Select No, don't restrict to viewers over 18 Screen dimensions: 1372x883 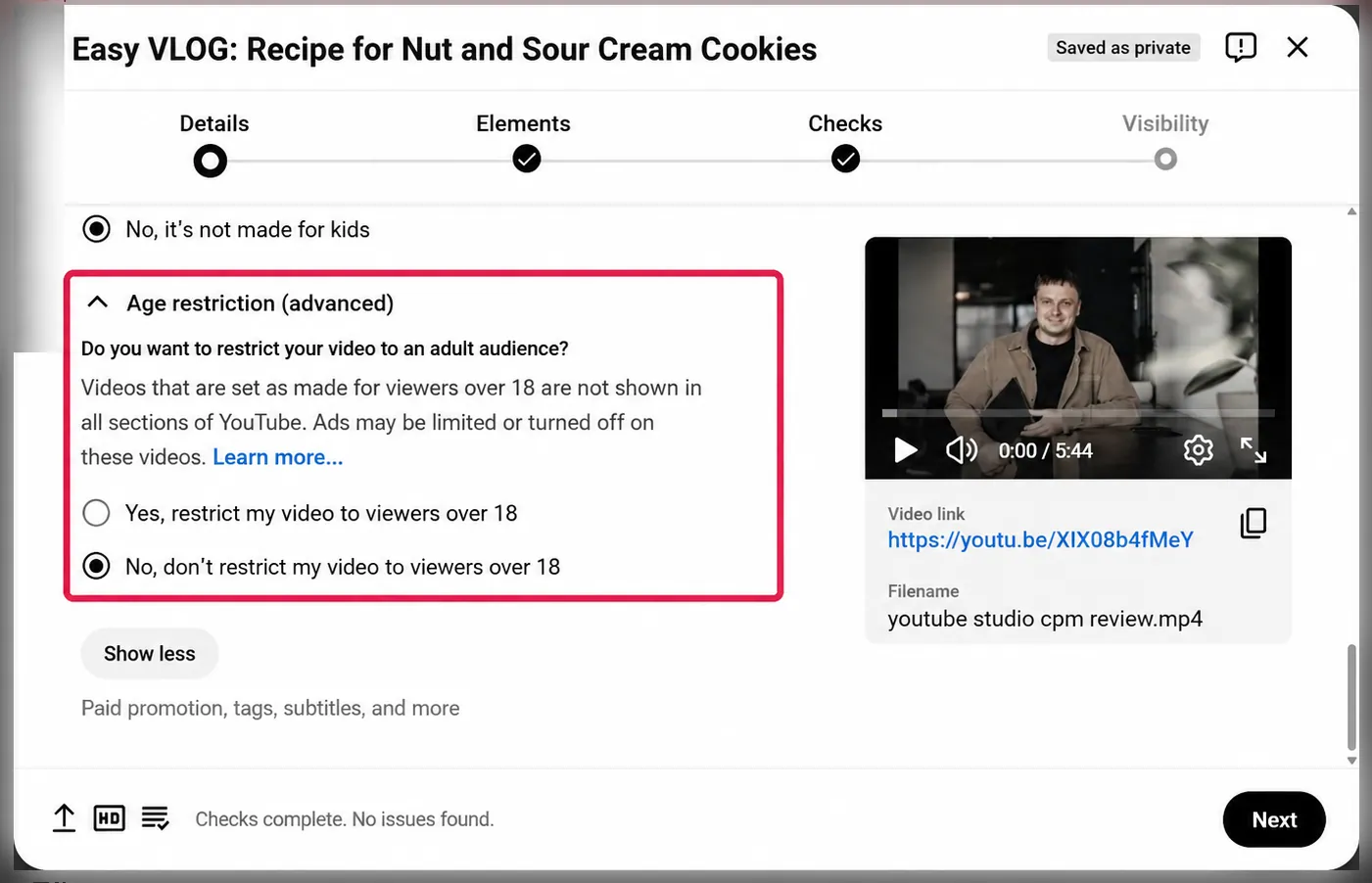tap(96, 566)
